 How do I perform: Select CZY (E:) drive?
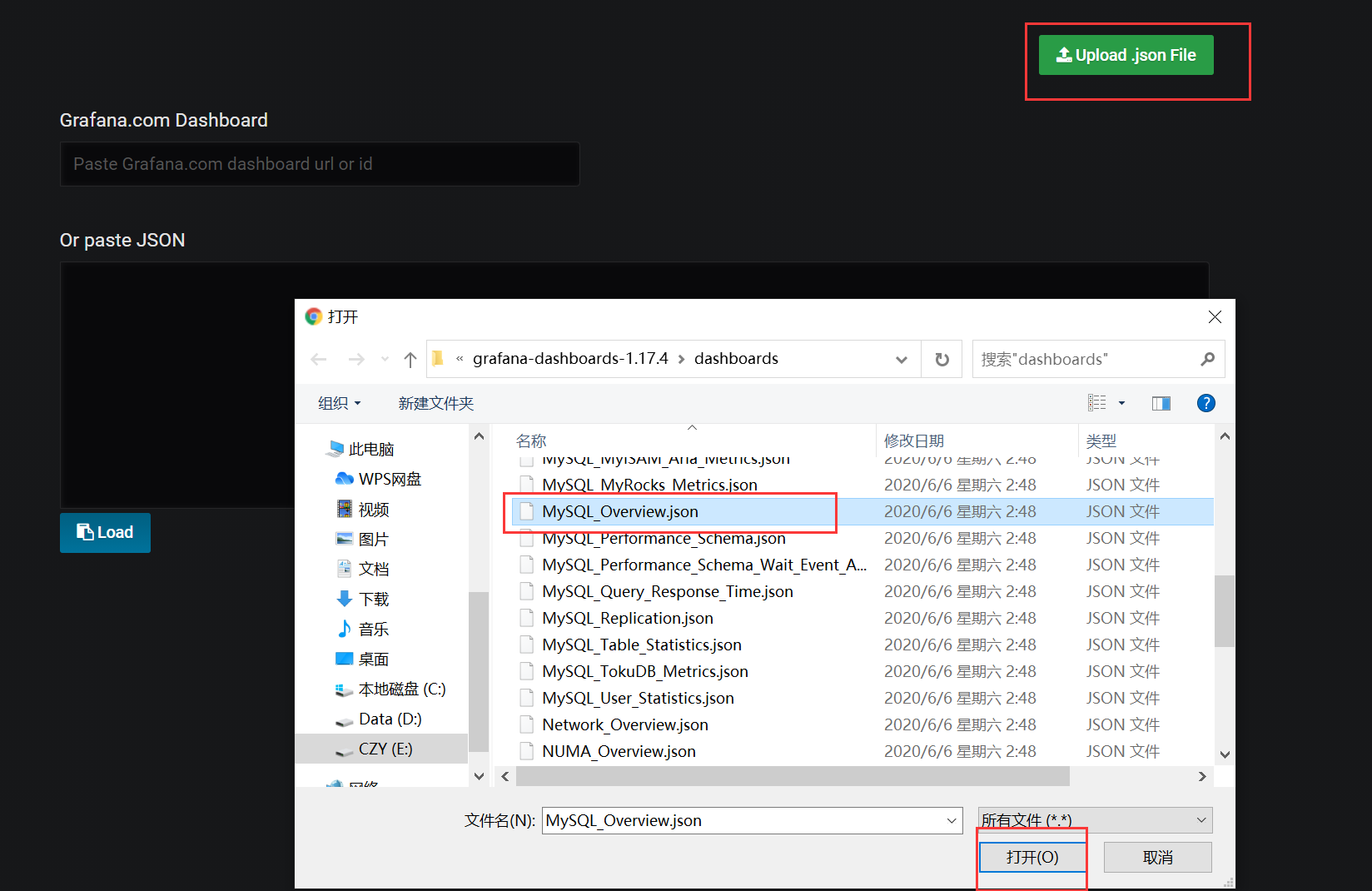click(x=381, y=749)
